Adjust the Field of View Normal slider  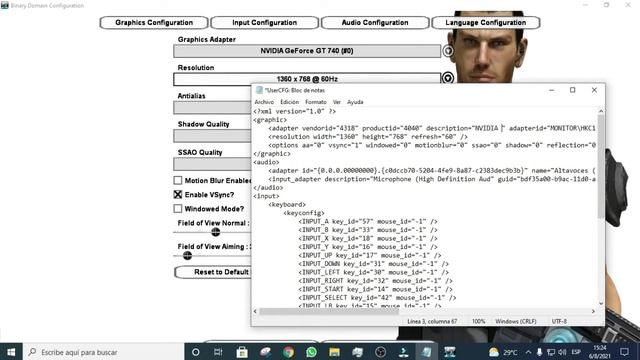[x=216, y=232]
